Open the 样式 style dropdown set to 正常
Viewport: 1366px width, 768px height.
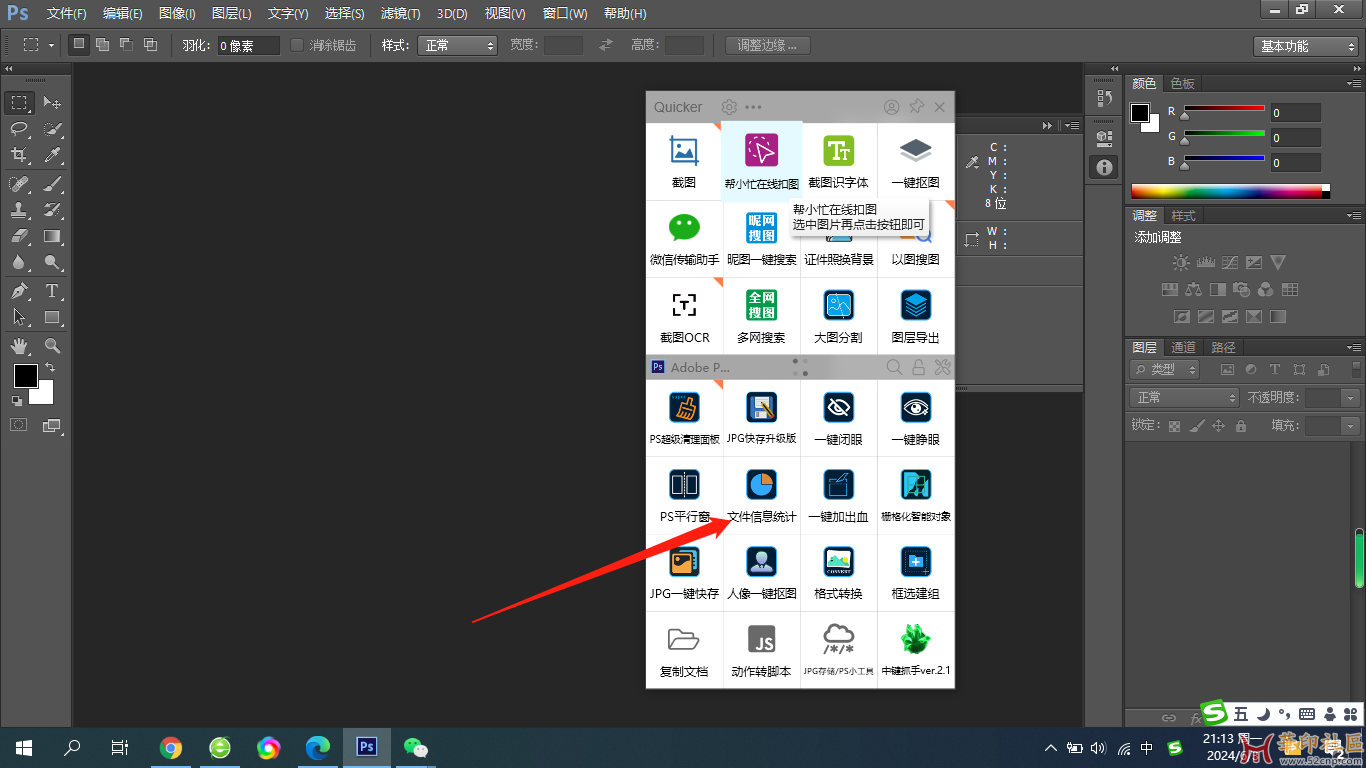457,45
